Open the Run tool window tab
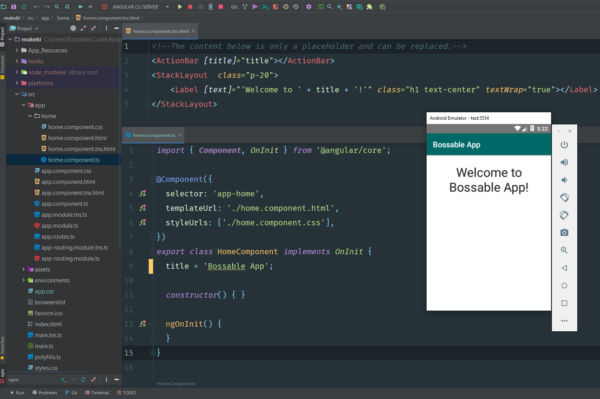Viewport: 600px width, 399px height. coord(17,392)
